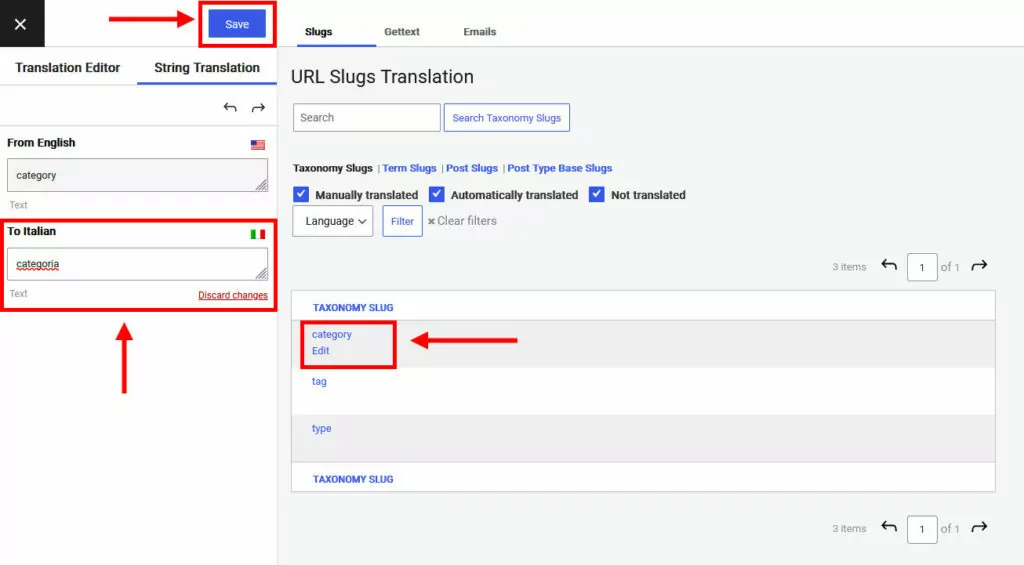Click the slug Search input field
The image size is (1024, 565).
coord(366,118)
